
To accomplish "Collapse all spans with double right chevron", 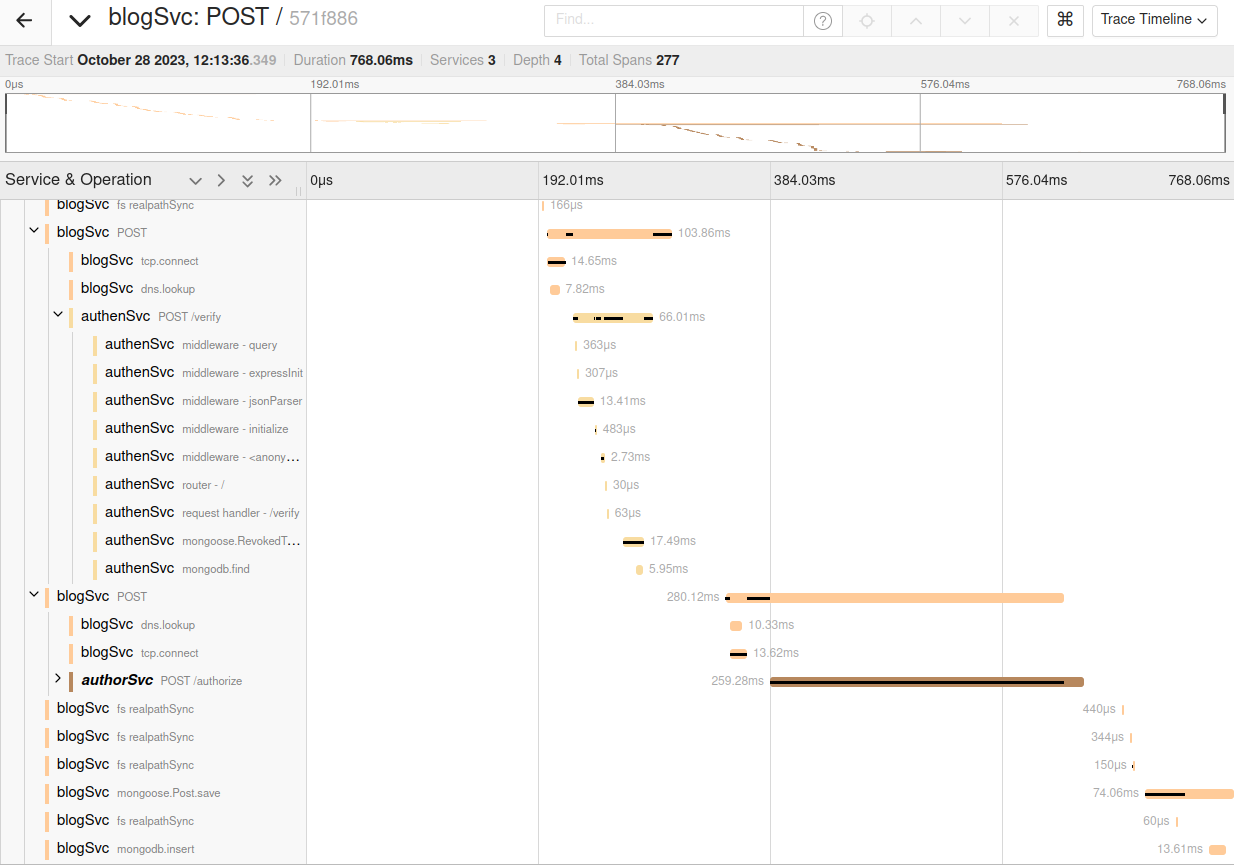I will (275, 181).
